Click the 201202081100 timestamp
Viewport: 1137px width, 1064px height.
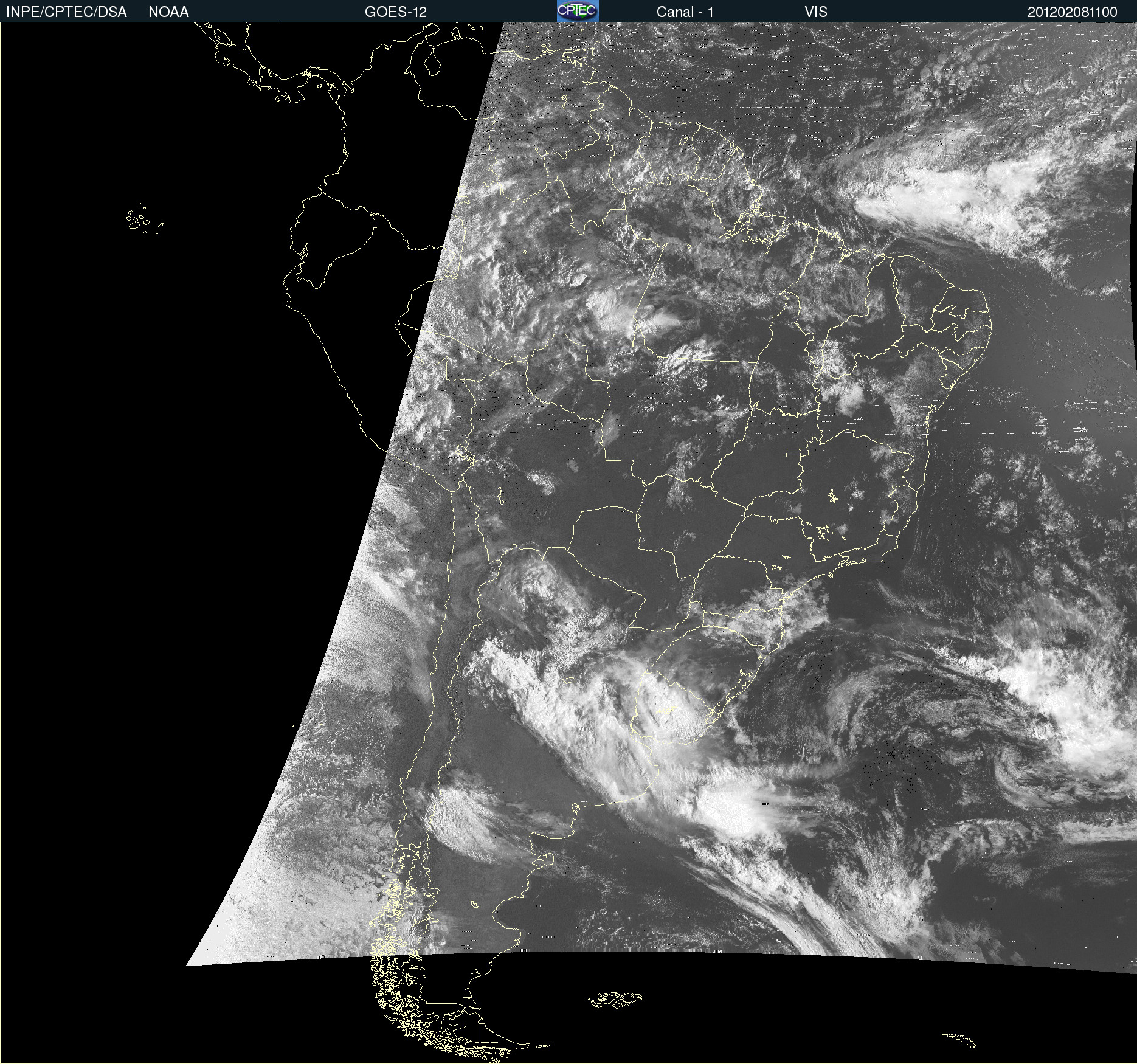coord(1073,12)
